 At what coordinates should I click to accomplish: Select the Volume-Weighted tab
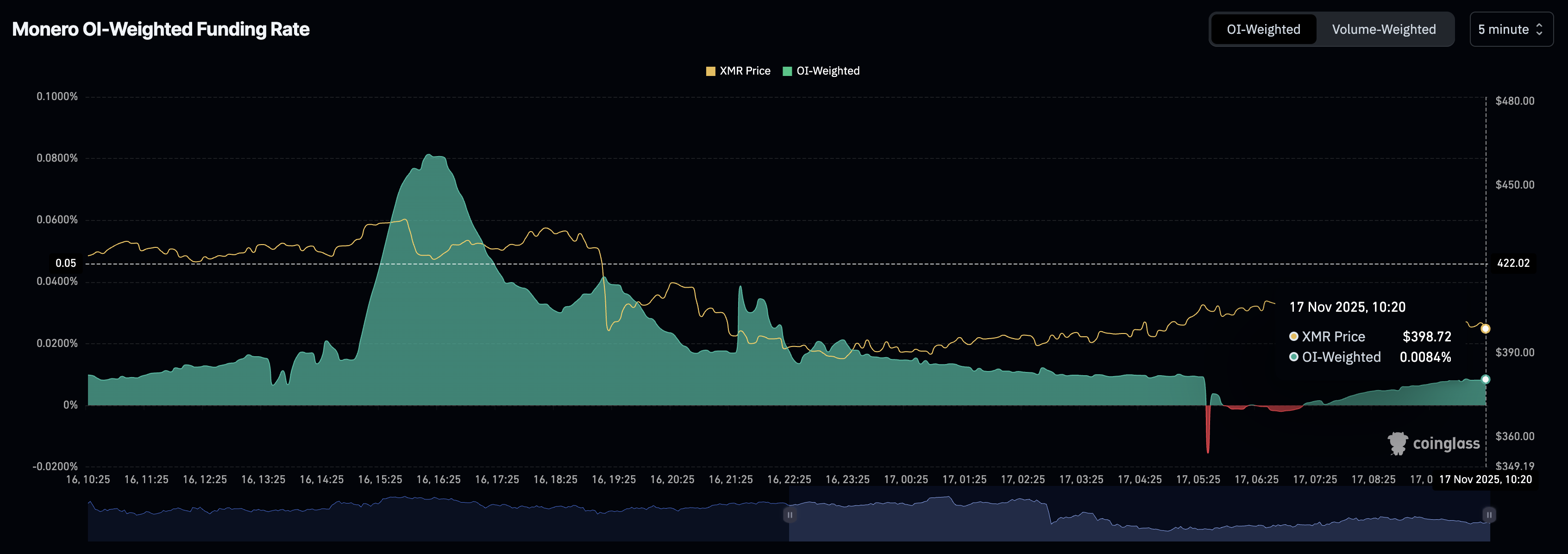click(1383, 29)
